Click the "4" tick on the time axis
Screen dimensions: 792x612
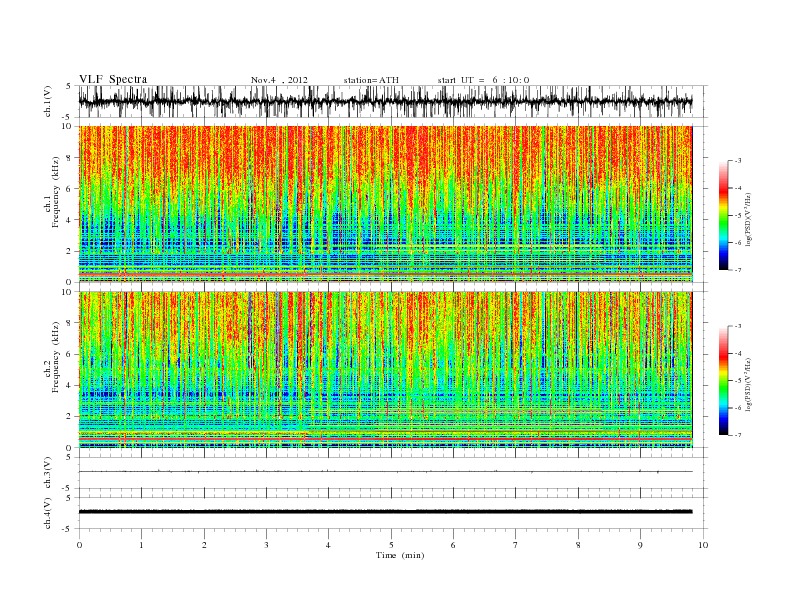pyautogui.click(x=328, y=545)
